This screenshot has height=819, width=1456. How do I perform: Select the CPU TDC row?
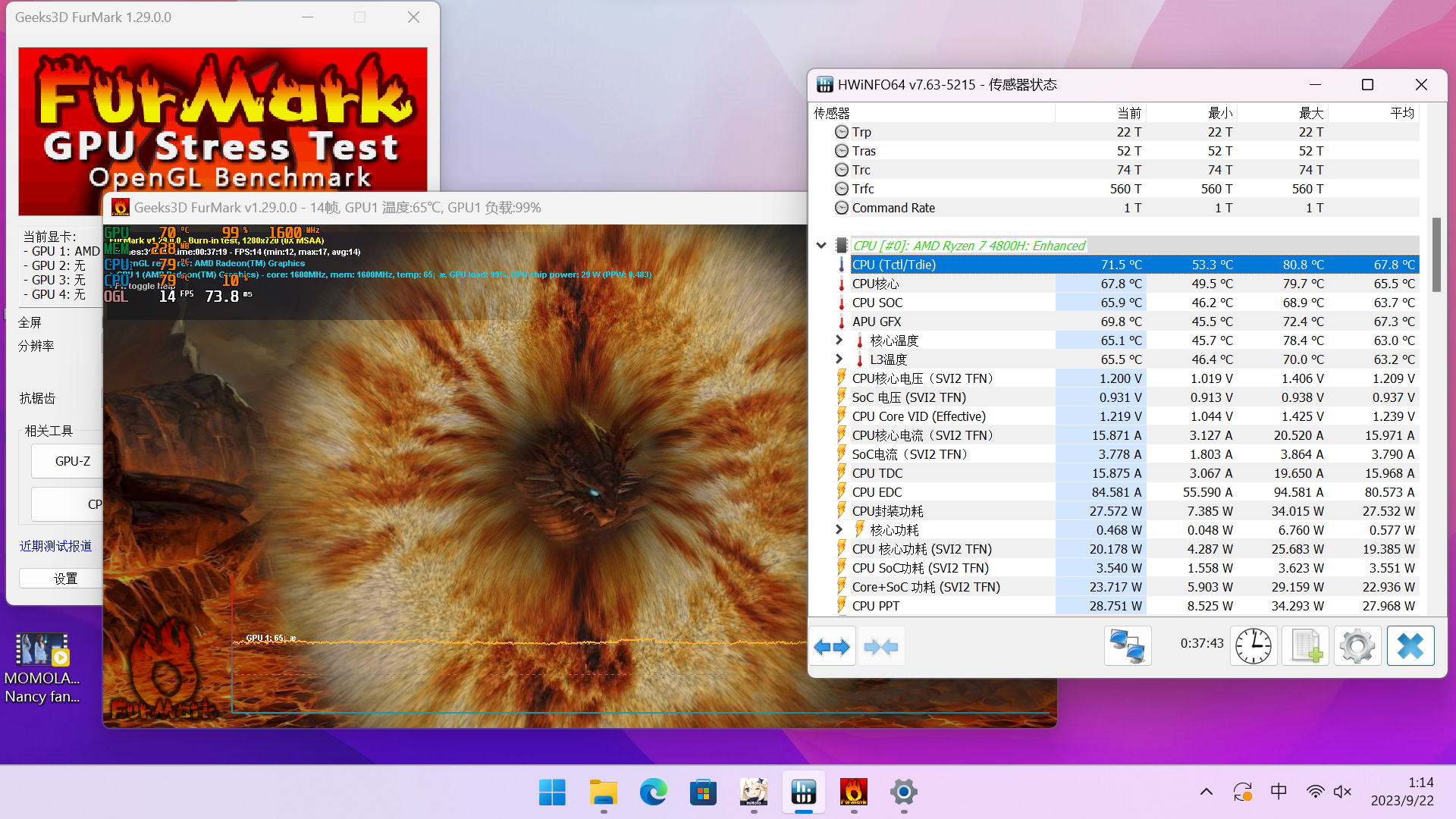click(x=1127, y=473)
